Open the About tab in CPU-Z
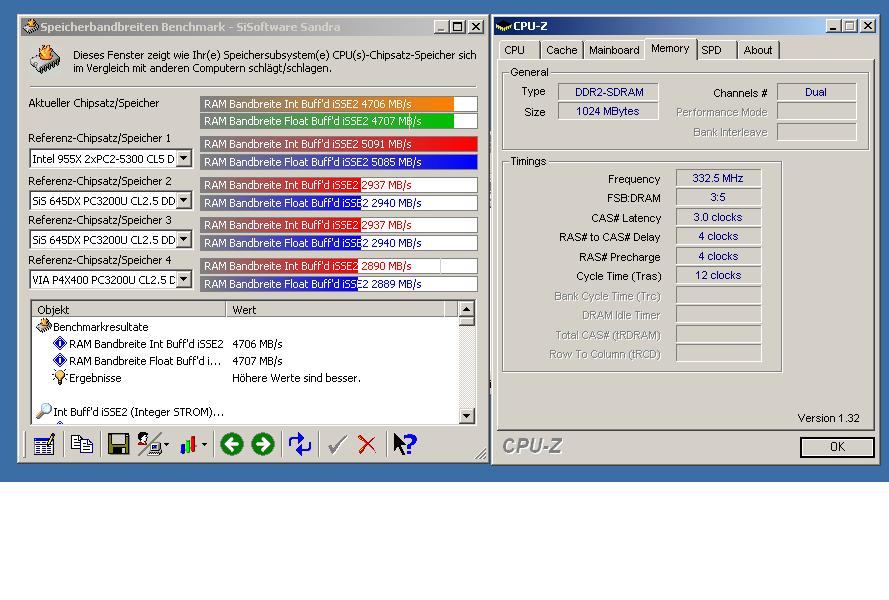 [758, 50]
